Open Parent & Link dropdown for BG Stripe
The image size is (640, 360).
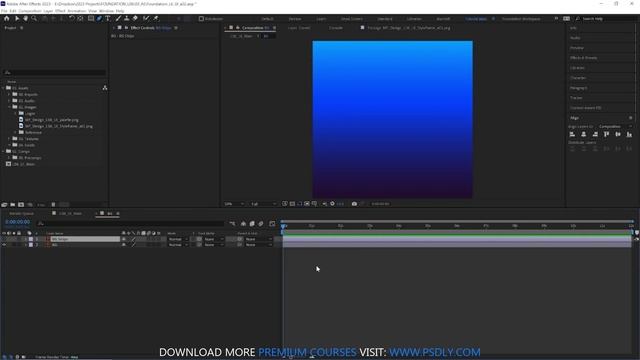point(258,239)
